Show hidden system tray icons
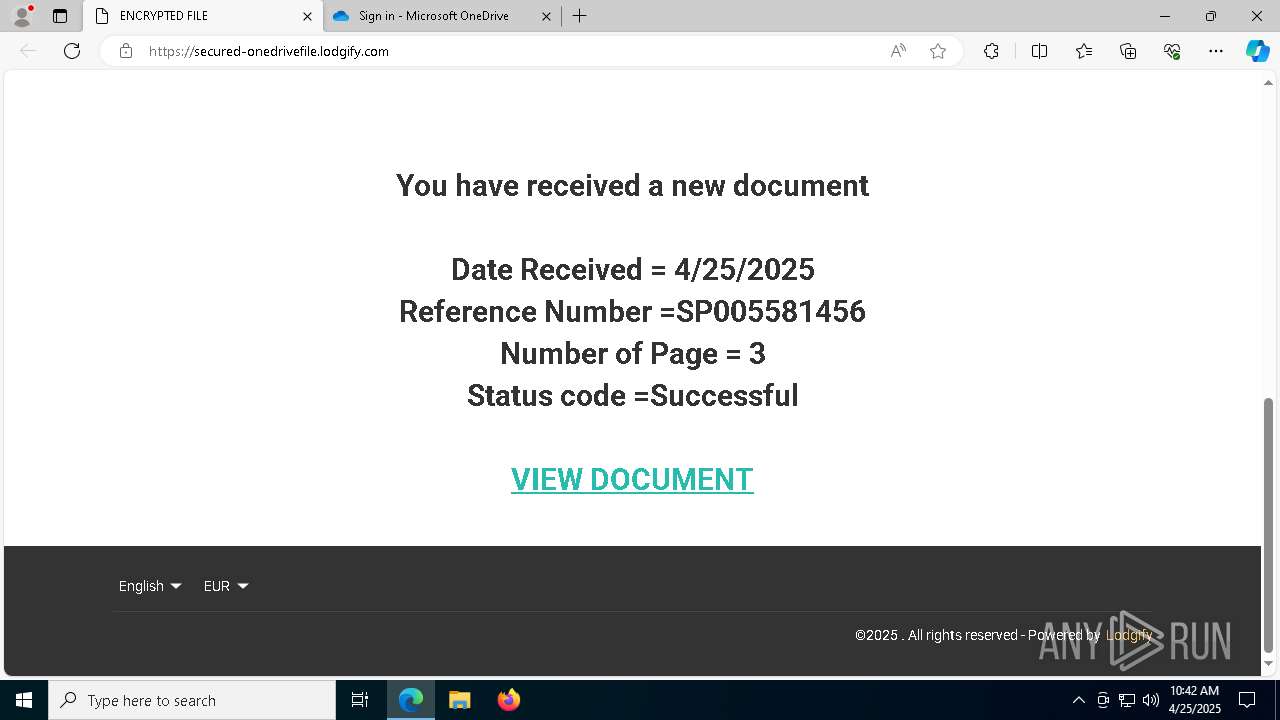1280x720 pixels. point(1078,700)
